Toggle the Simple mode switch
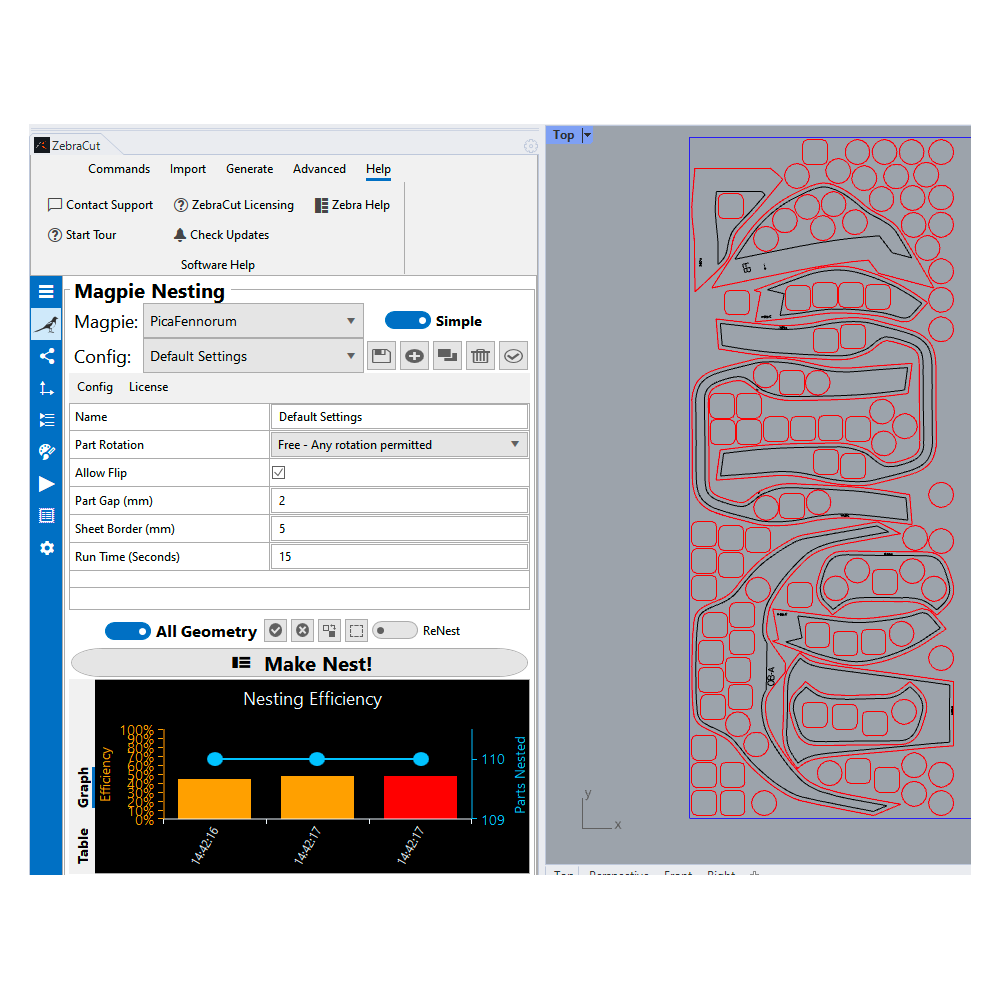The width and height of the screenshot is (1000, 1000). [408, 321]
